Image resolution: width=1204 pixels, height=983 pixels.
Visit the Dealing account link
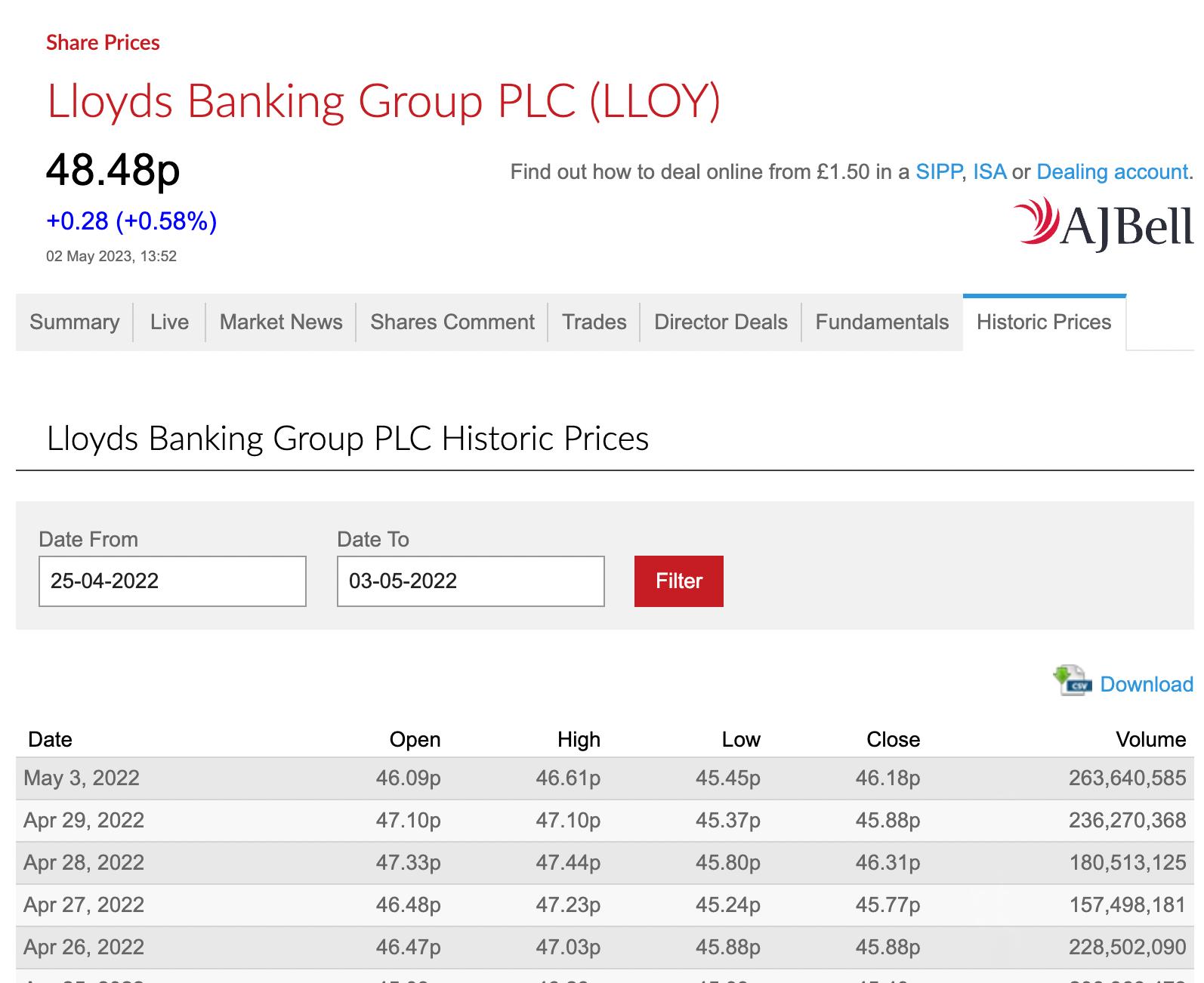click(x=1113, y=172)
